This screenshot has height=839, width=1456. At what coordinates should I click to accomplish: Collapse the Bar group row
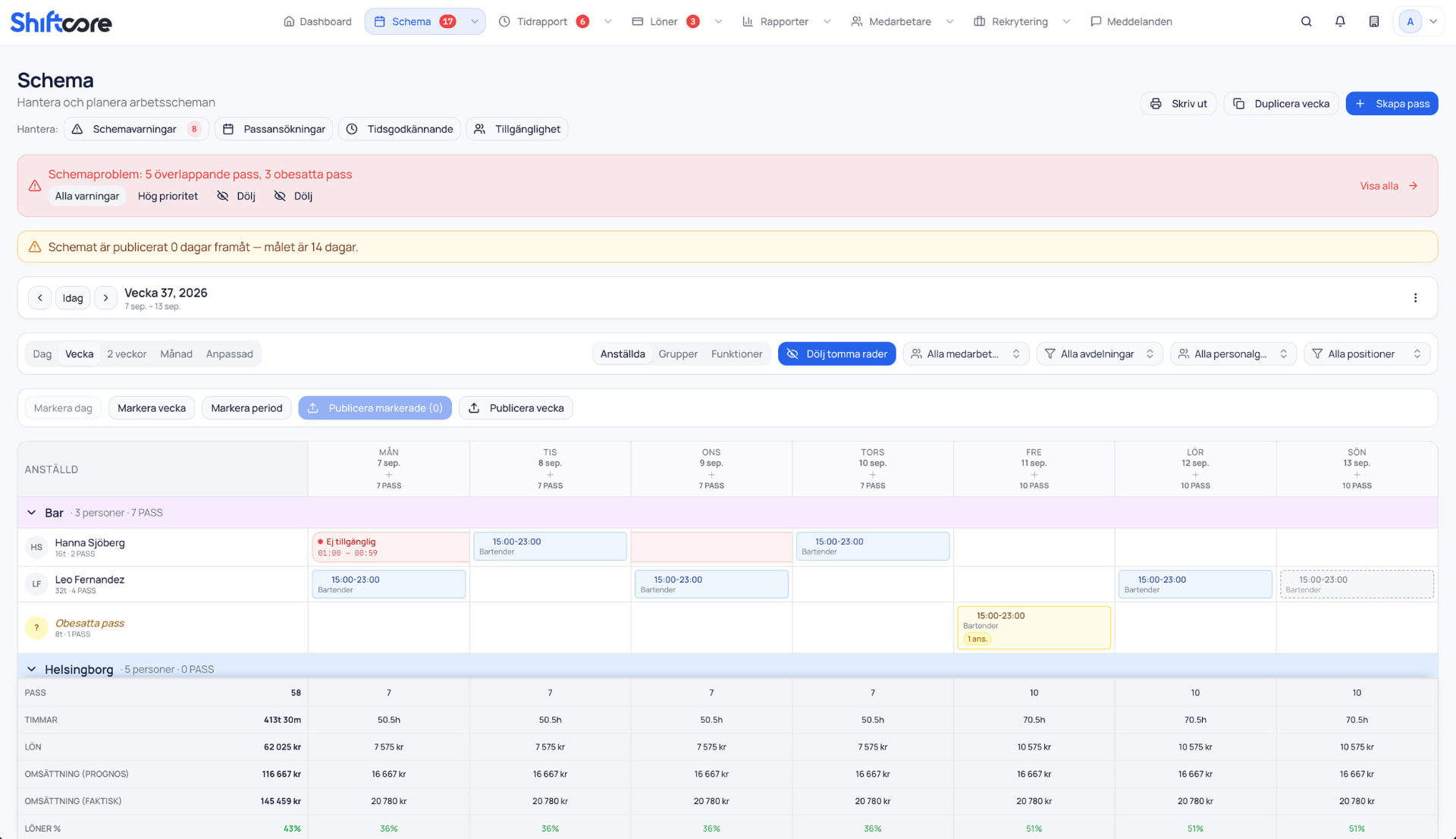click(31, 513)
